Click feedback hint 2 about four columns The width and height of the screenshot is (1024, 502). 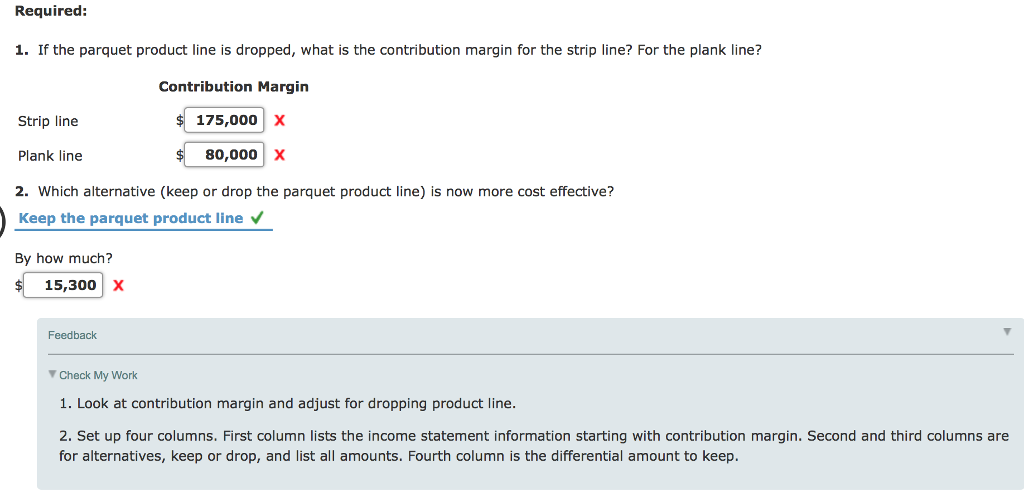click(534, 446)
